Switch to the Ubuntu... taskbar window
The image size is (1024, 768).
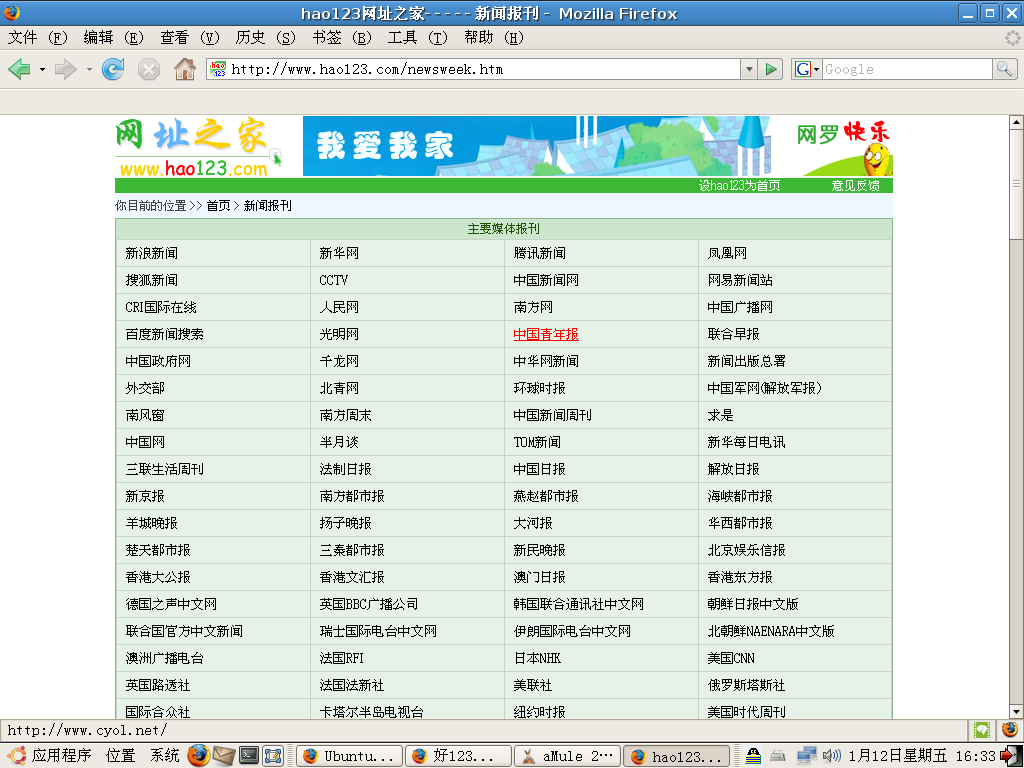[349, 756]
